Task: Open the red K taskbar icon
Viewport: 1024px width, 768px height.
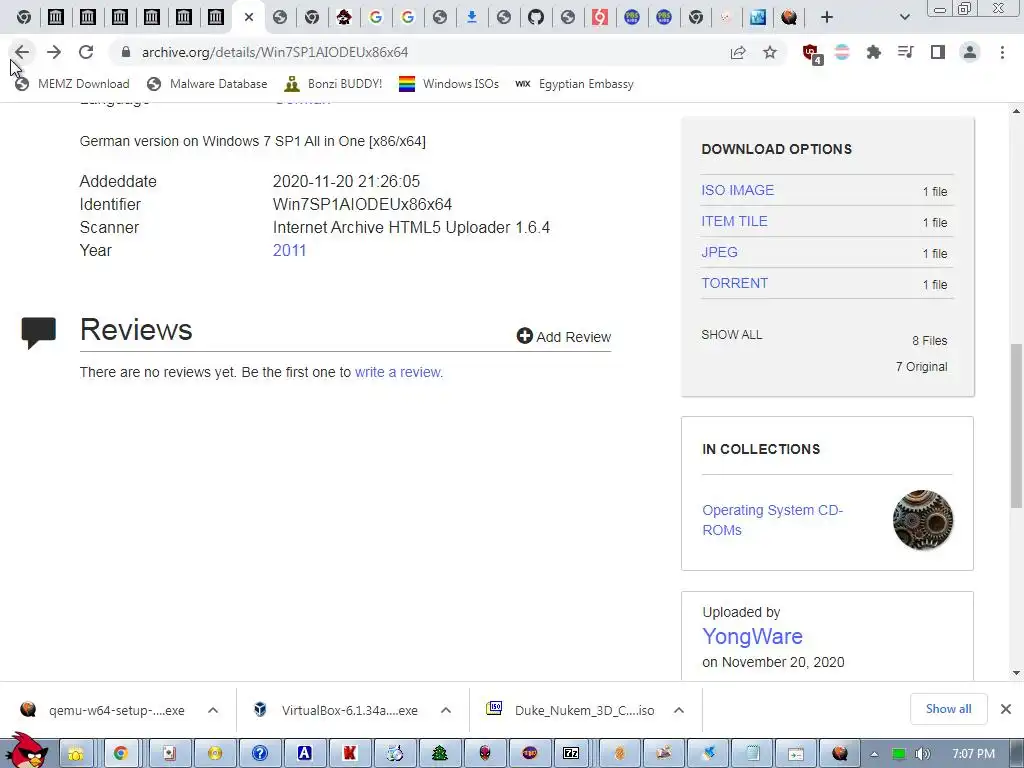Action: pyautogui.click(x=349, y=753)
